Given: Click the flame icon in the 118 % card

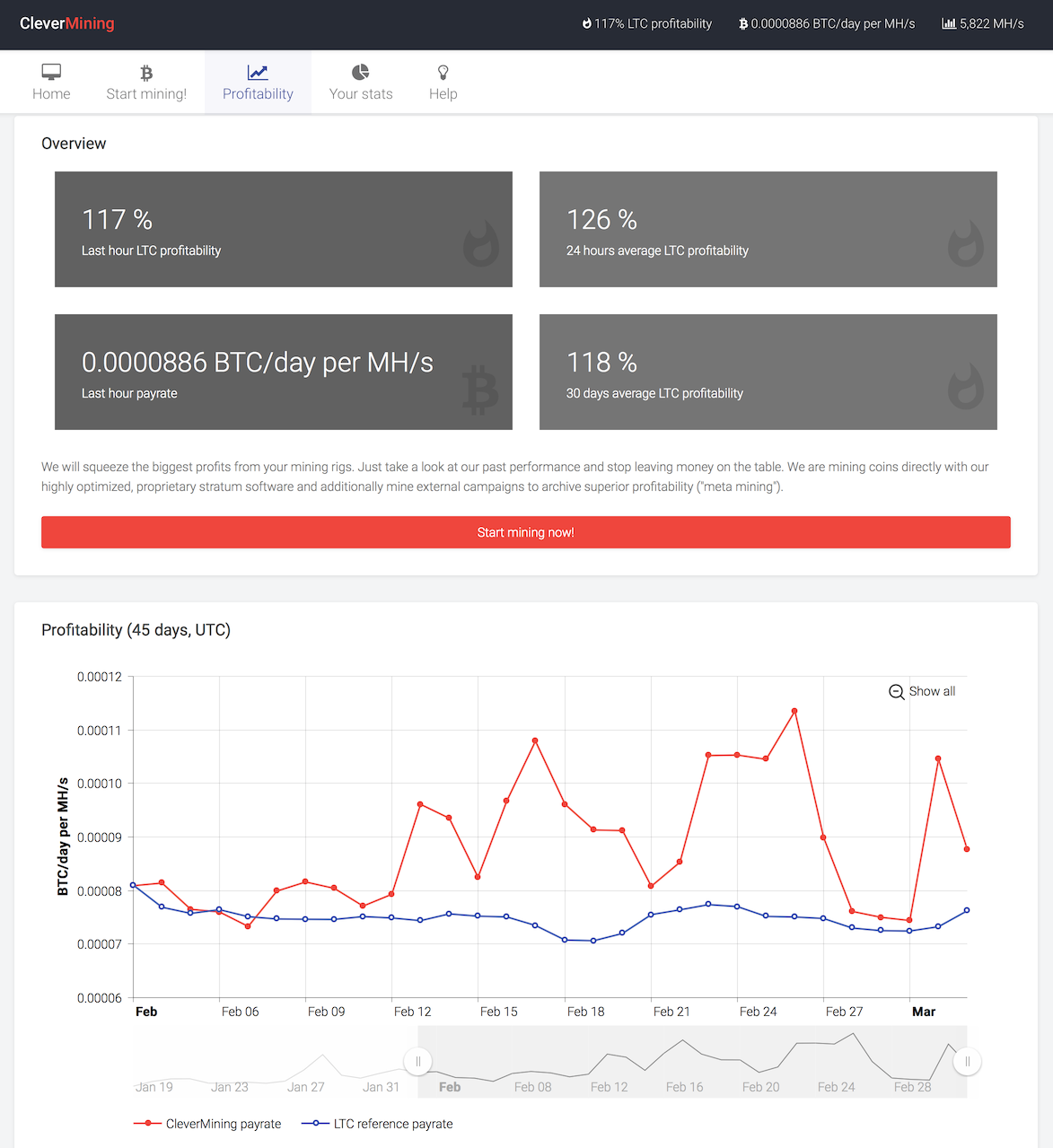Looking at the screenshot, I should click(966, 386).
